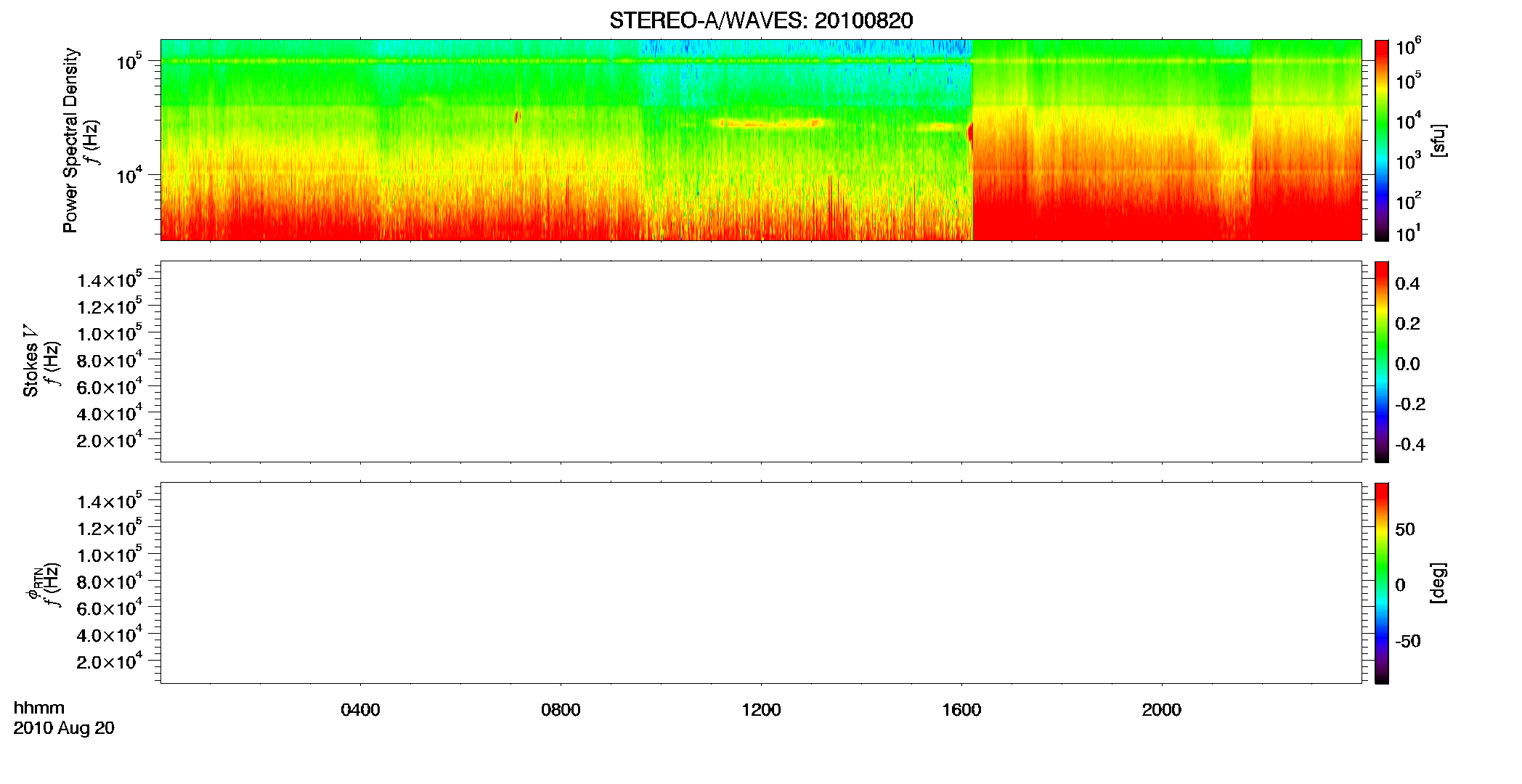Click the 10^1 colorbar tick label
Viewport: 1522px width, 784px height.
[1409, 234]
